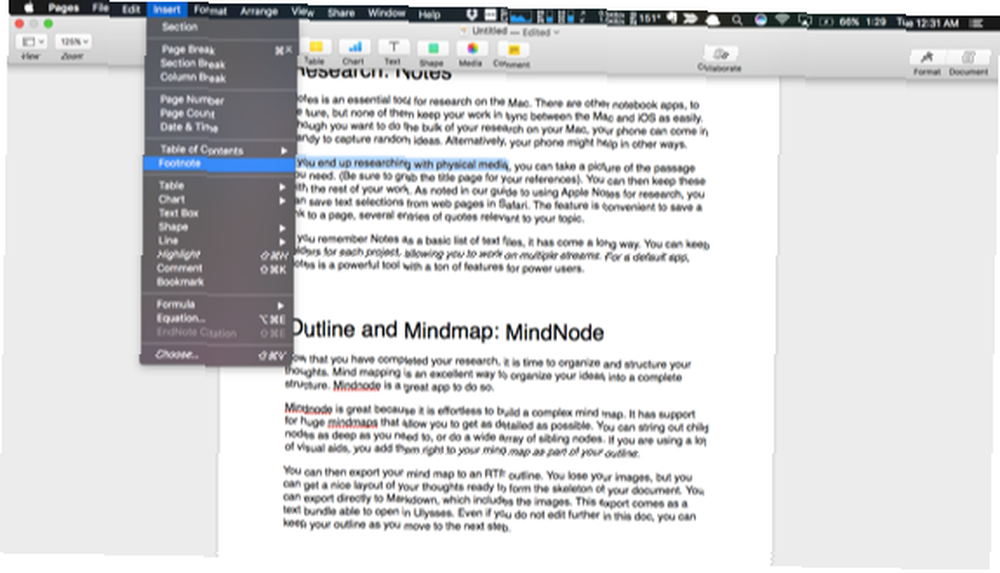Click underlined word mindmaps in document
The image size is (1000, 573).
click(353, 423)
